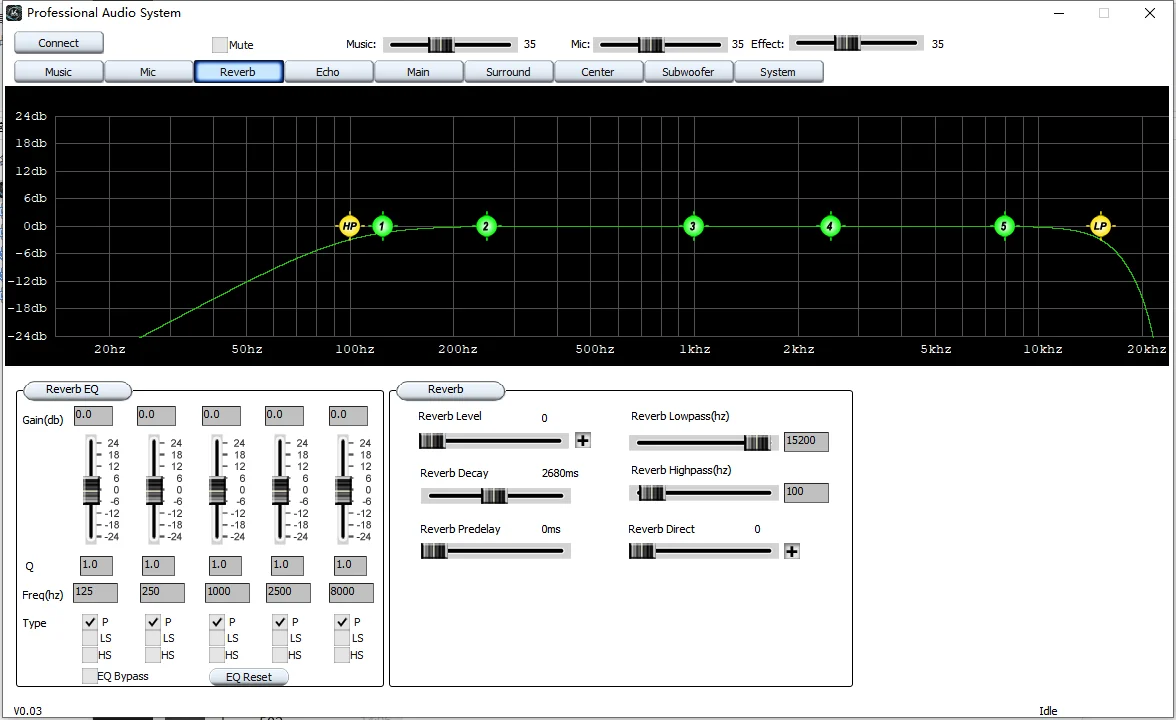Enable the EQ Bypass checkbox
Viewport: 1176px width, 720px height.
coord(90,676)
